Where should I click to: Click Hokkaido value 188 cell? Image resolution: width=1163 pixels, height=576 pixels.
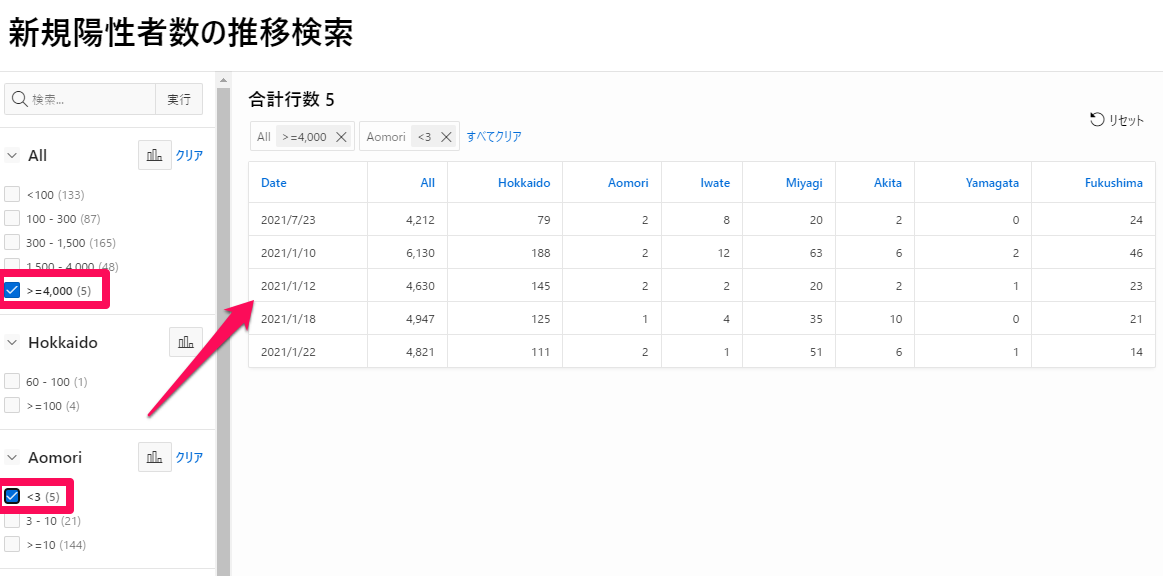click(505, 252)
